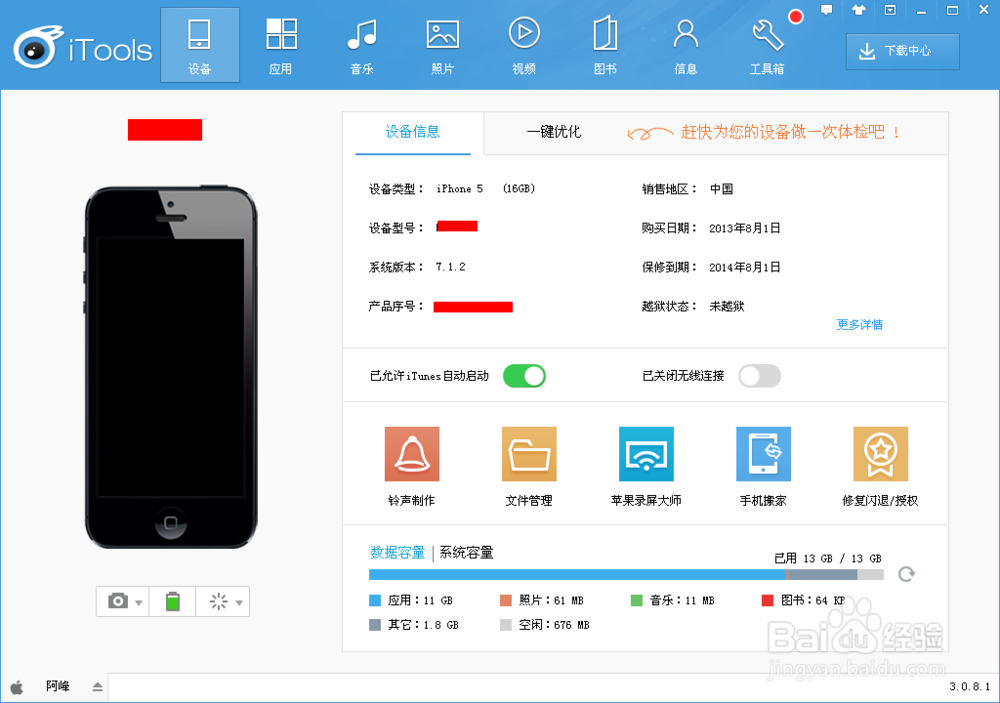Click the orange 照片 color swatch
The height and width of the screenshot is (703, 1000).
[x=506, y=600]
